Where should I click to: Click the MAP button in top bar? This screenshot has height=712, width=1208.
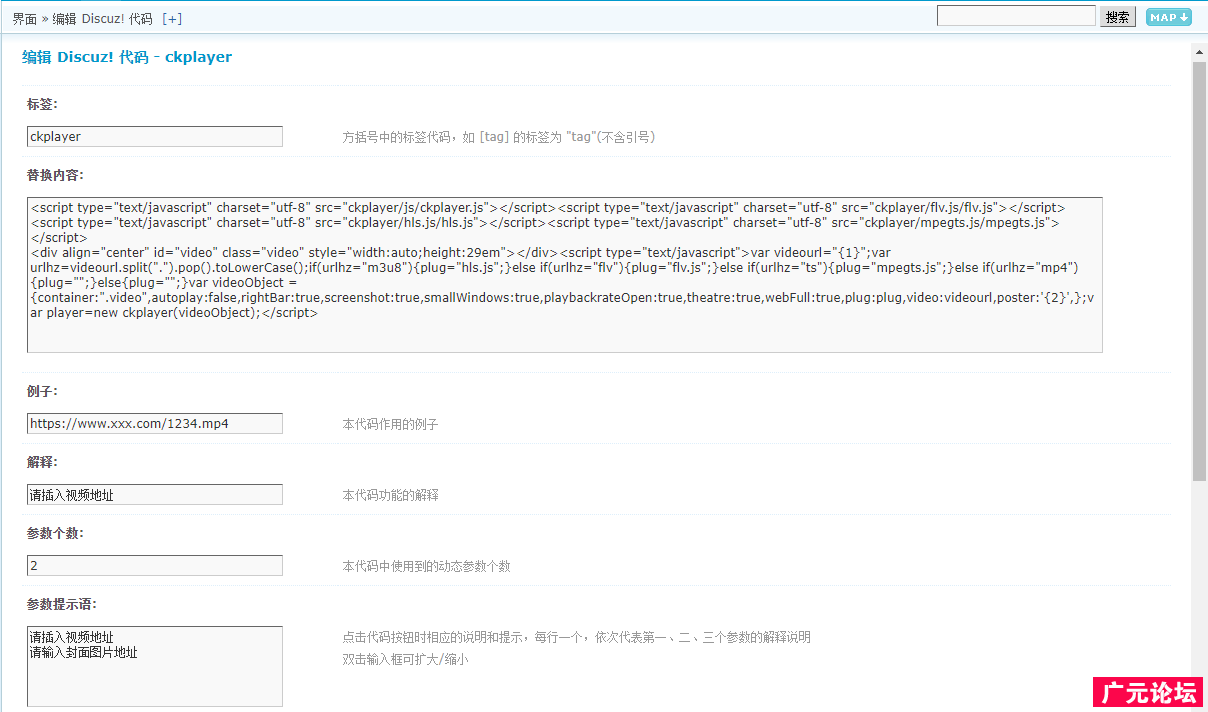click(x=1168, y=17)
